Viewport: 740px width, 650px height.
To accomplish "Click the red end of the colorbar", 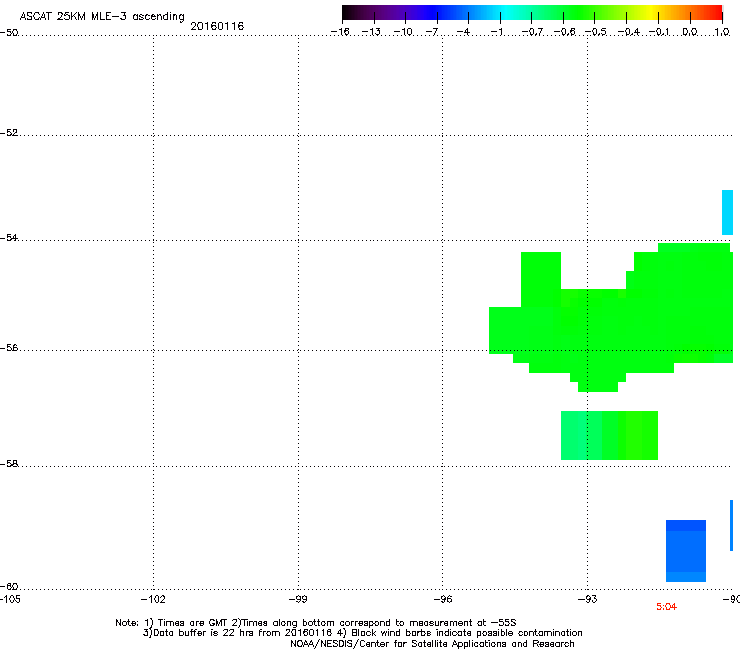I will click(715, 12).
